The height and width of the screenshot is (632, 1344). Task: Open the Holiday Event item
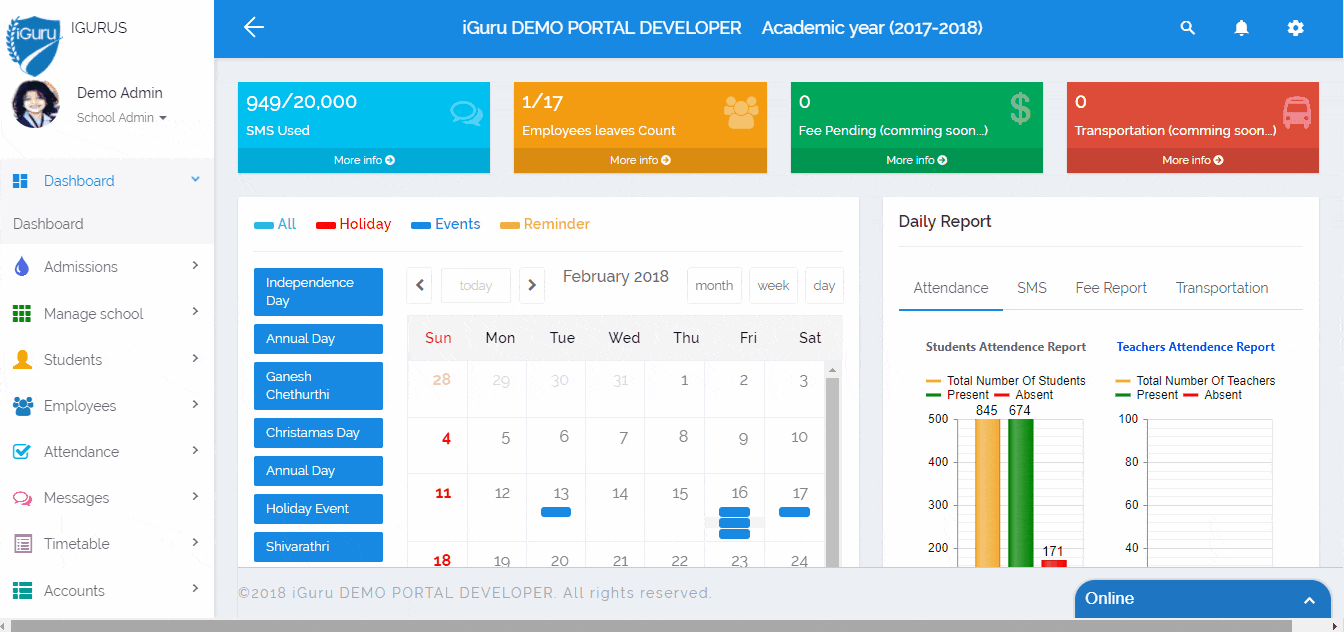[x=318, y=509]
